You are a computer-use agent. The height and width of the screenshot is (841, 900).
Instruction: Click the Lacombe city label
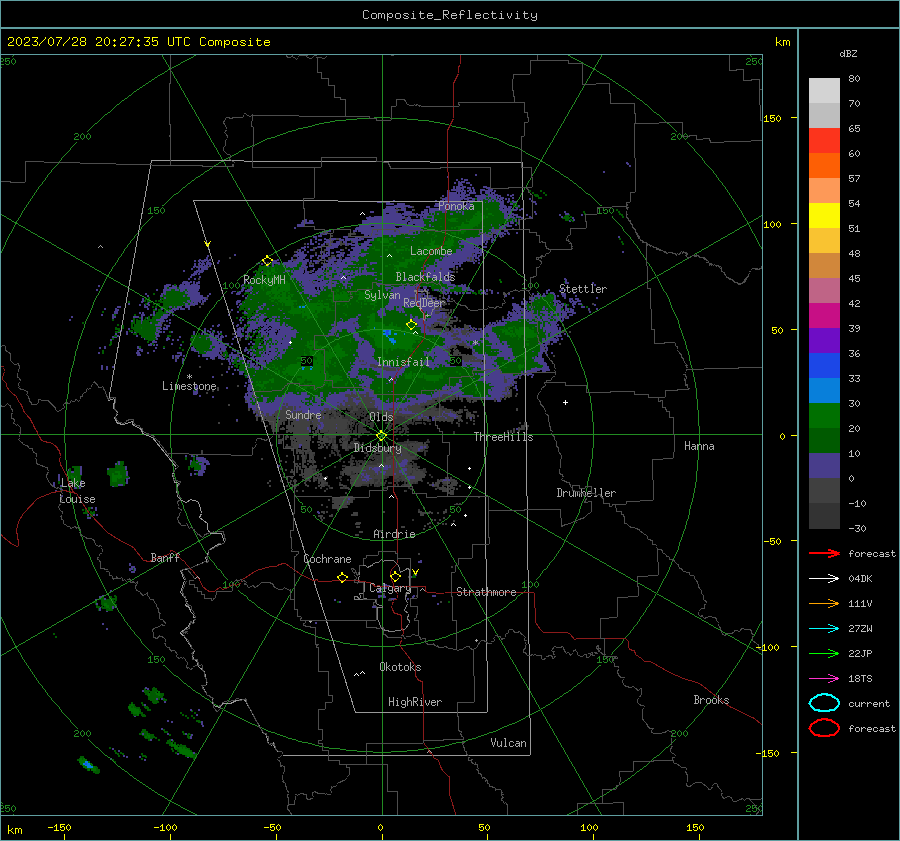click(431, 251)
